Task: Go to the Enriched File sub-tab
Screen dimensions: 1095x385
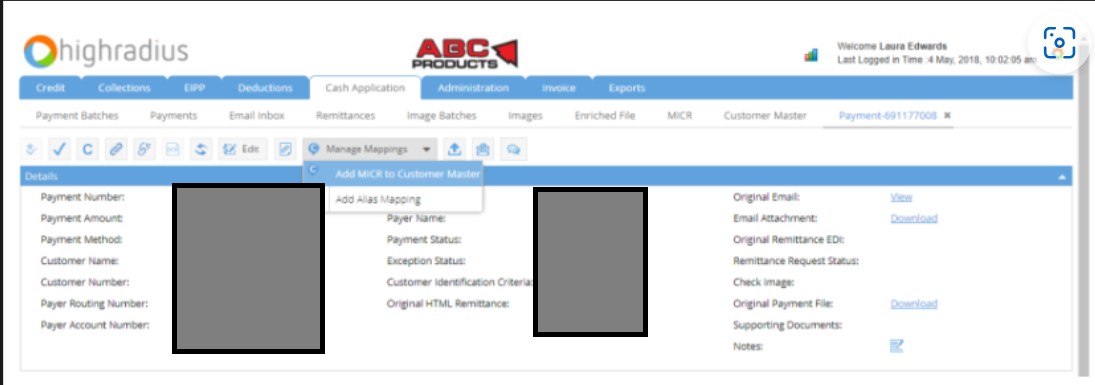Action: [x=605, y=115]
